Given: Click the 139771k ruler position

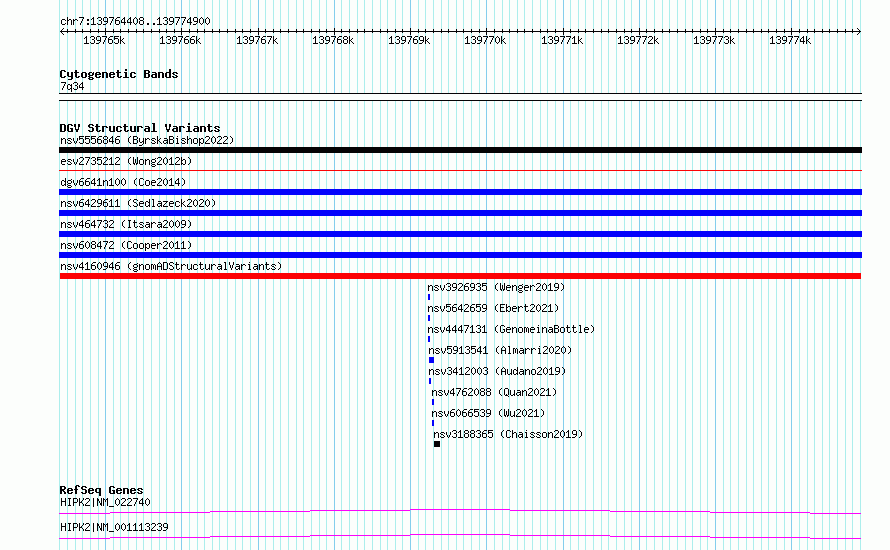Looking at the screenshot, I should (x=562, y=40).
